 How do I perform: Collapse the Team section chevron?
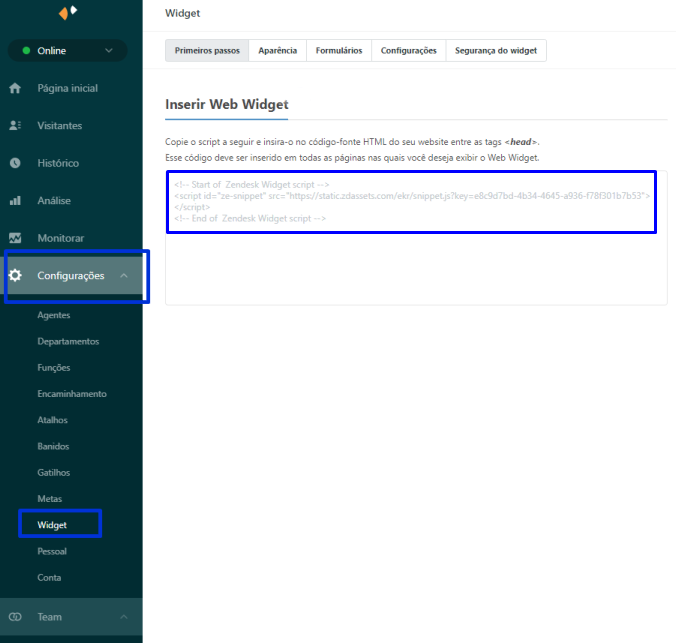point(124,617)
